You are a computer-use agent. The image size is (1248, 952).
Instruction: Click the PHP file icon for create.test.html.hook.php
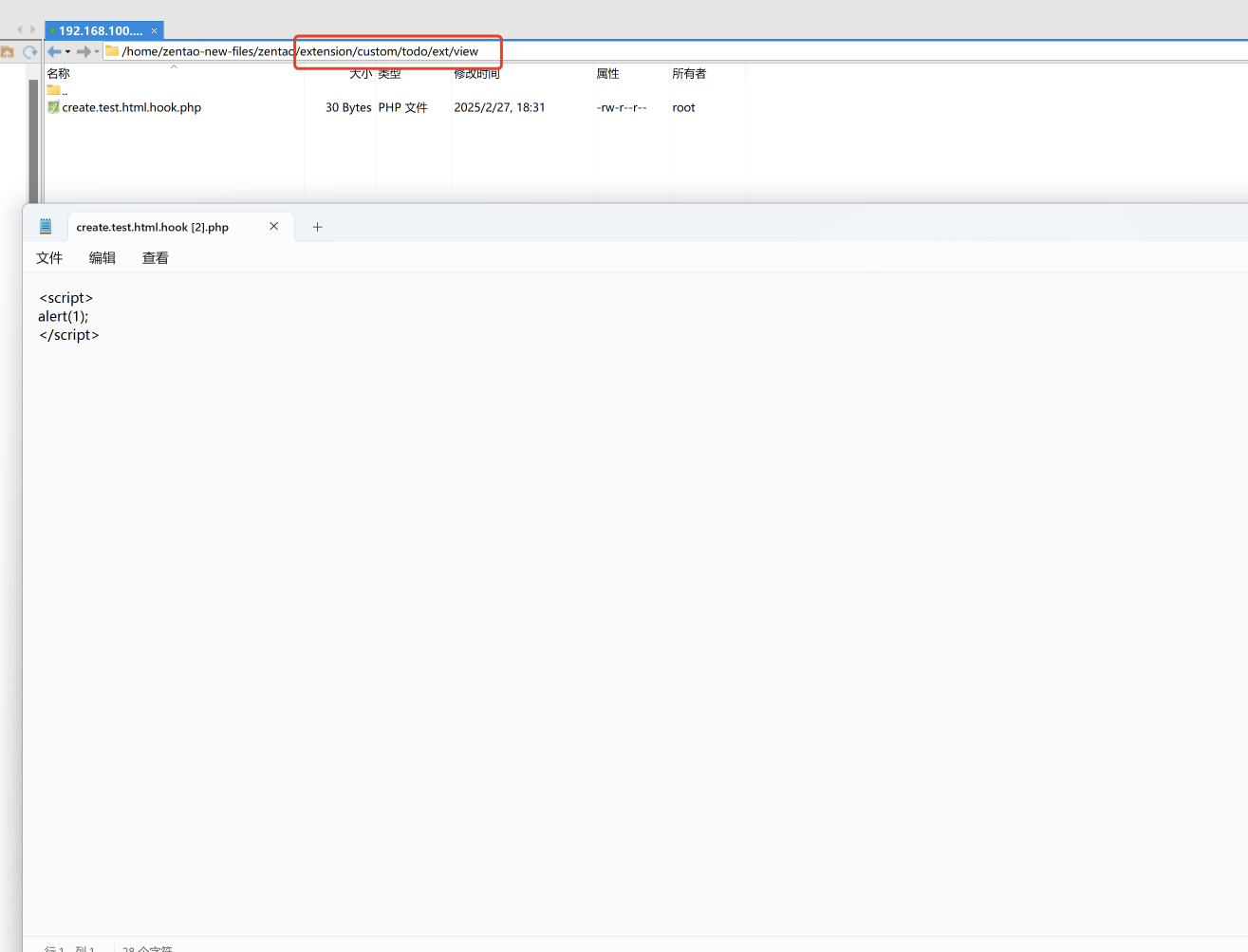click(53, 107)
